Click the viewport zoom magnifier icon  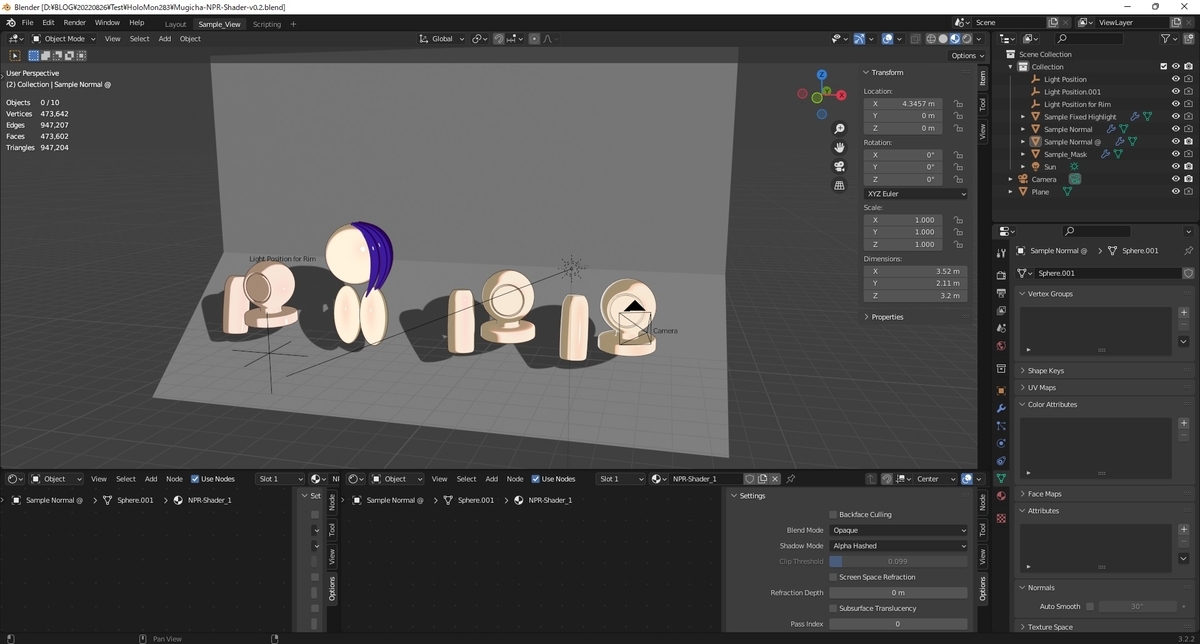coord(840,128)
